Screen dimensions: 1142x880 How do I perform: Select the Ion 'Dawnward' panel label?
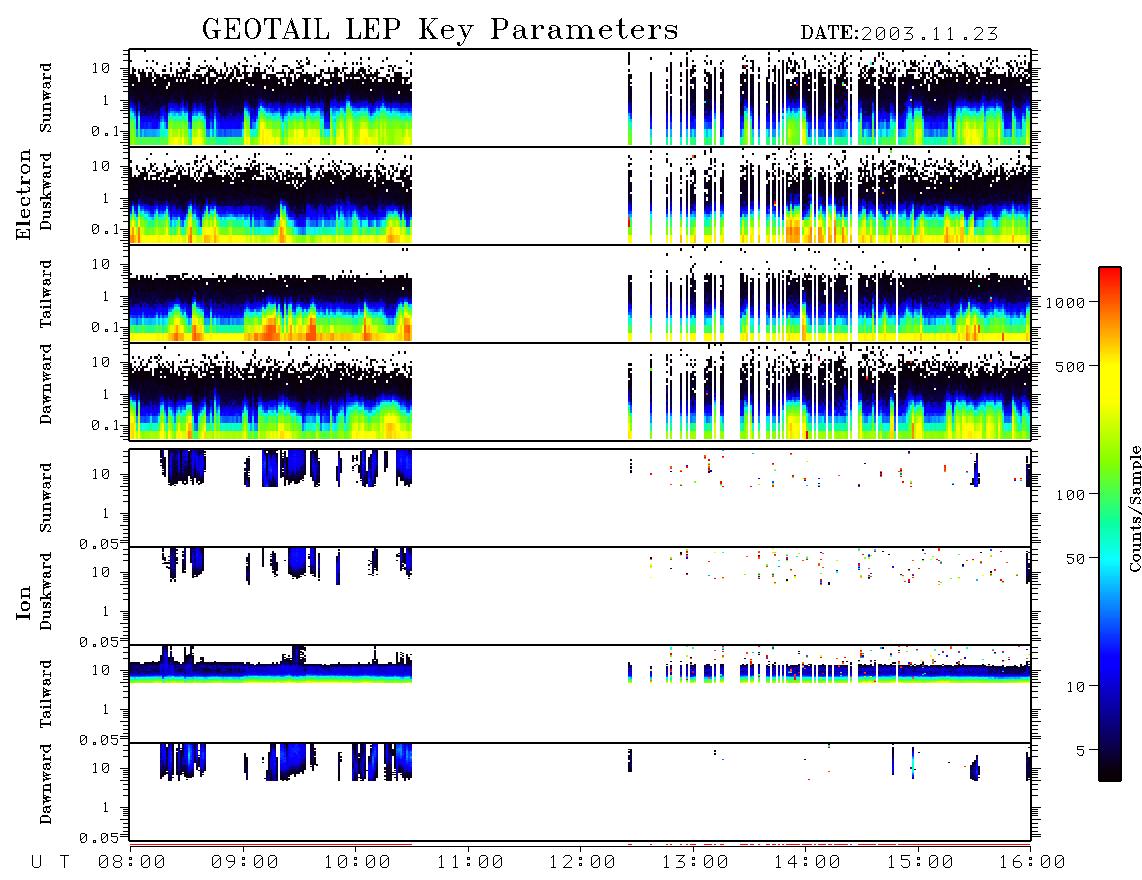pyautogui.click(x=46, y=784)
